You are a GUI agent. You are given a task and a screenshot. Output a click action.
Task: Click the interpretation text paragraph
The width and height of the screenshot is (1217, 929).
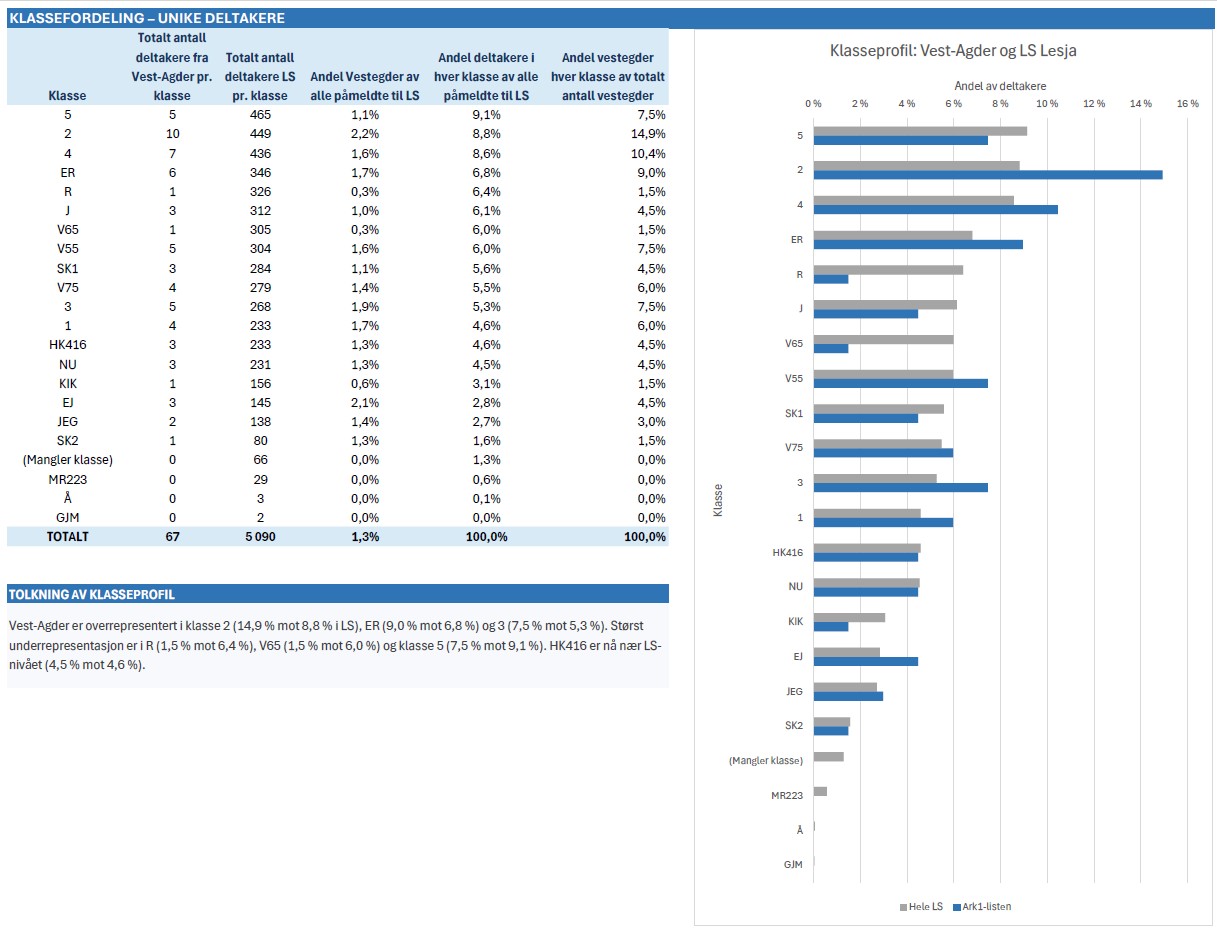tap(338, 645)
